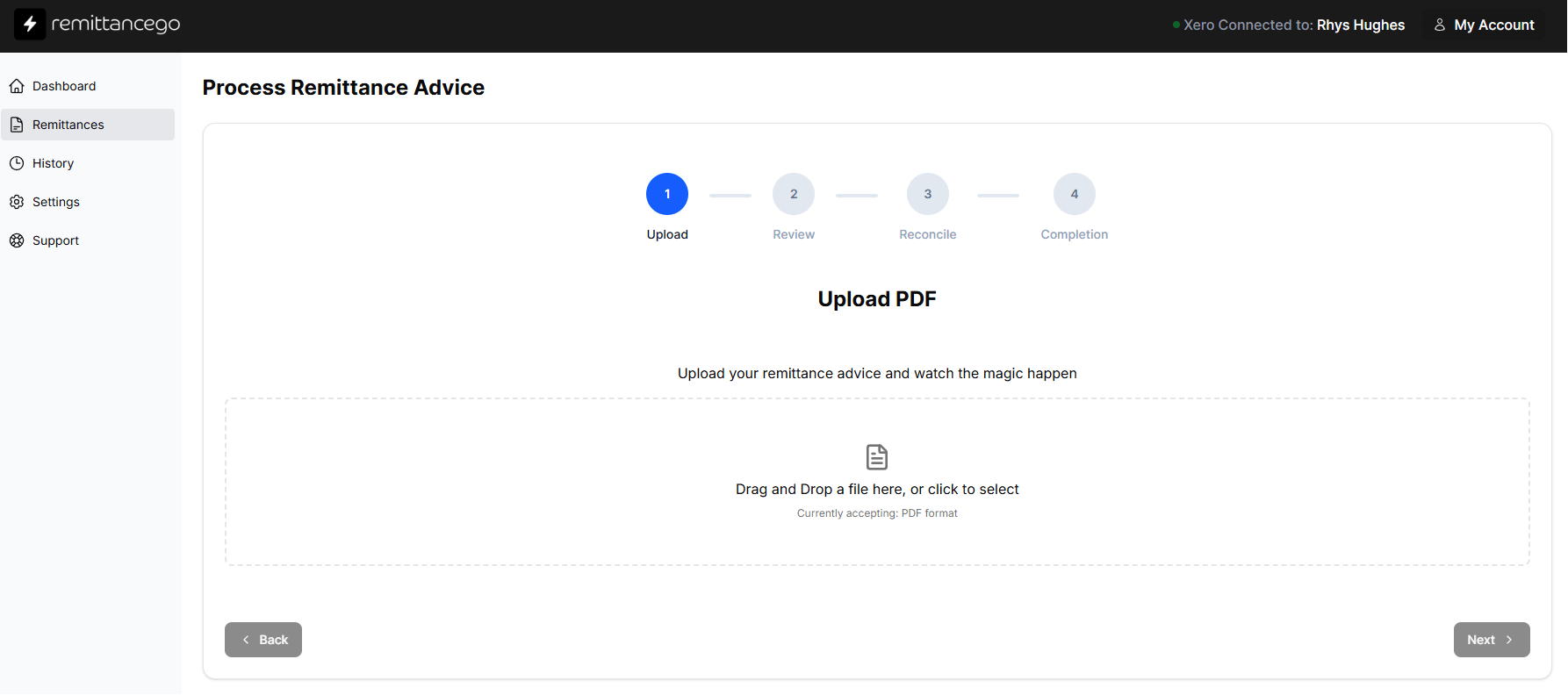The image size is (1568, 695).
Task: Select step 2 Review circle
Action: point(794,194)
